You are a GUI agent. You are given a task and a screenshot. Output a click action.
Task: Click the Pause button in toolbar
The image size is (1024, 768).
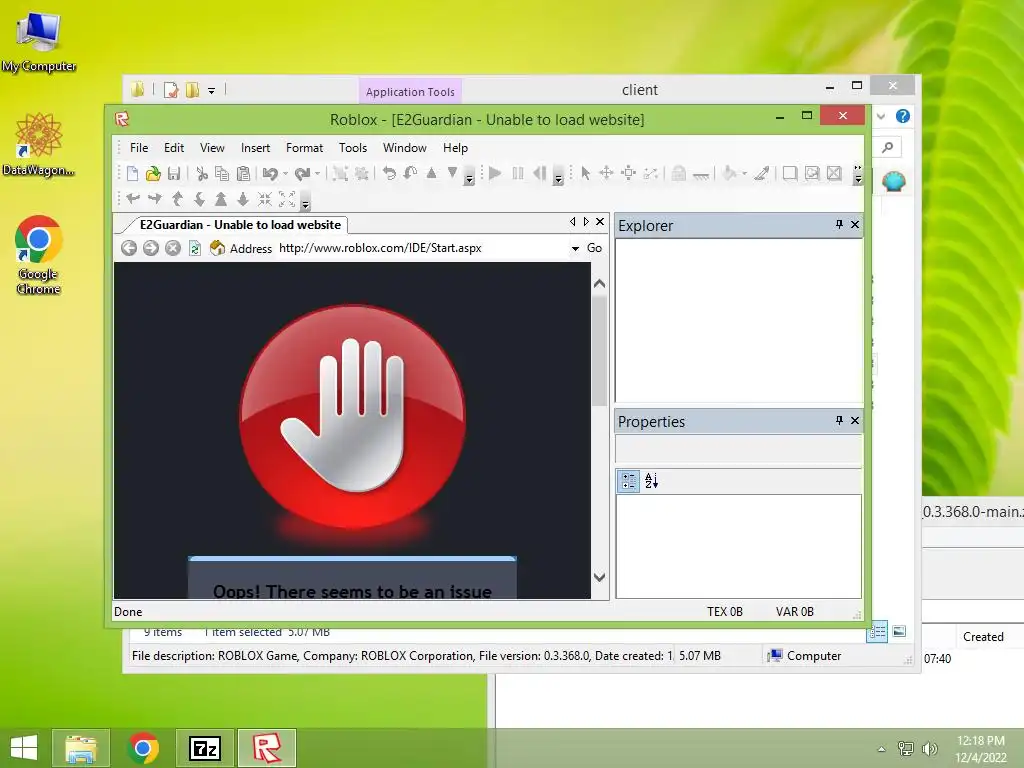coord(518,174)
